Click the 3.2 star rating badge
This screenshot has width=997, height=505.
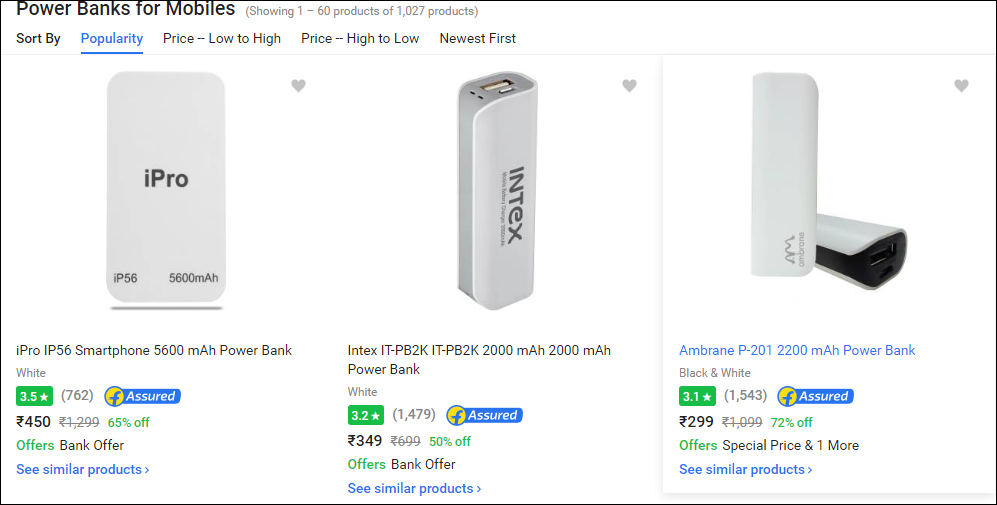(x=365, y=415)
